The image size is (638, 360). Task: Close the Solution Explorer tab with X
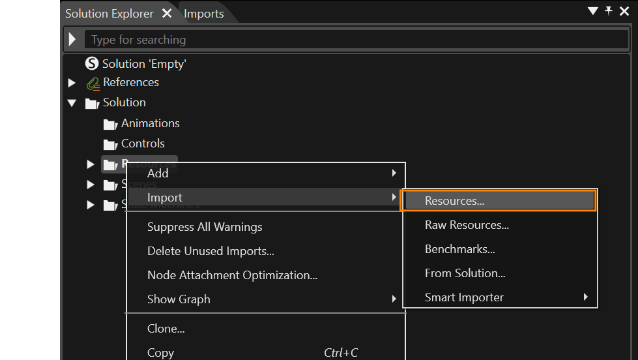tap(167, 13)
